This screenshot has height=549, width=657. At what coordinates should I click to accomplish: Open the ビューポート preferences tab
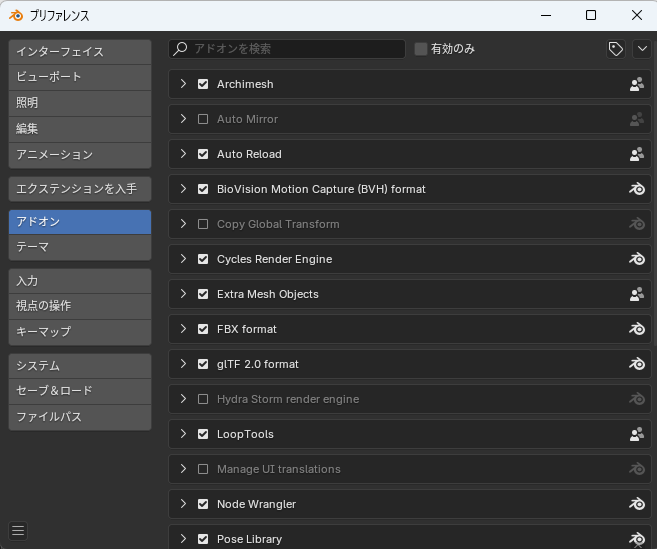[80, 77]
